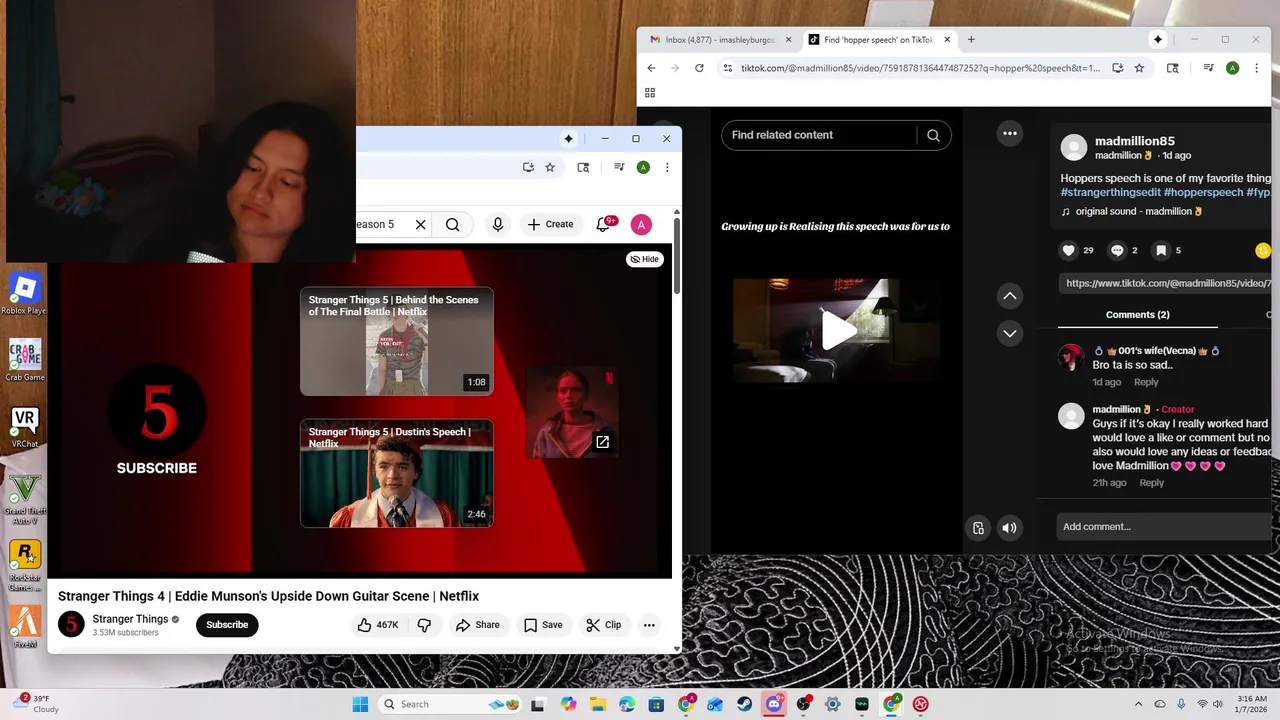
Task: Click the TikTok URL address bar
Action: (920, 68)
